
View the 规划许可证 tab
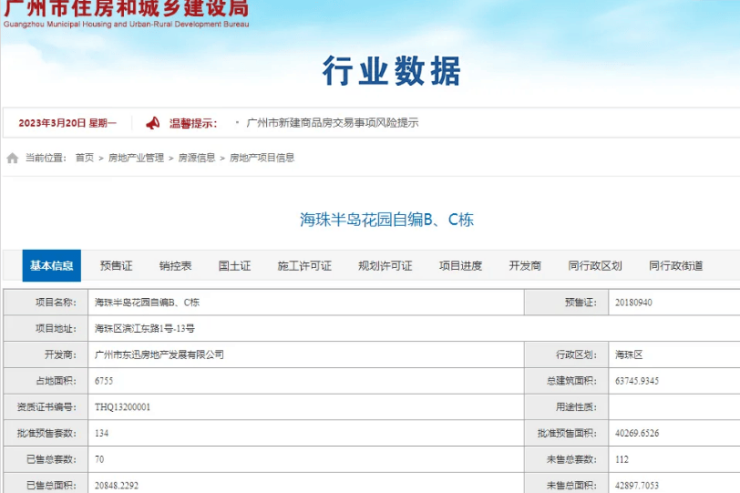385,266
